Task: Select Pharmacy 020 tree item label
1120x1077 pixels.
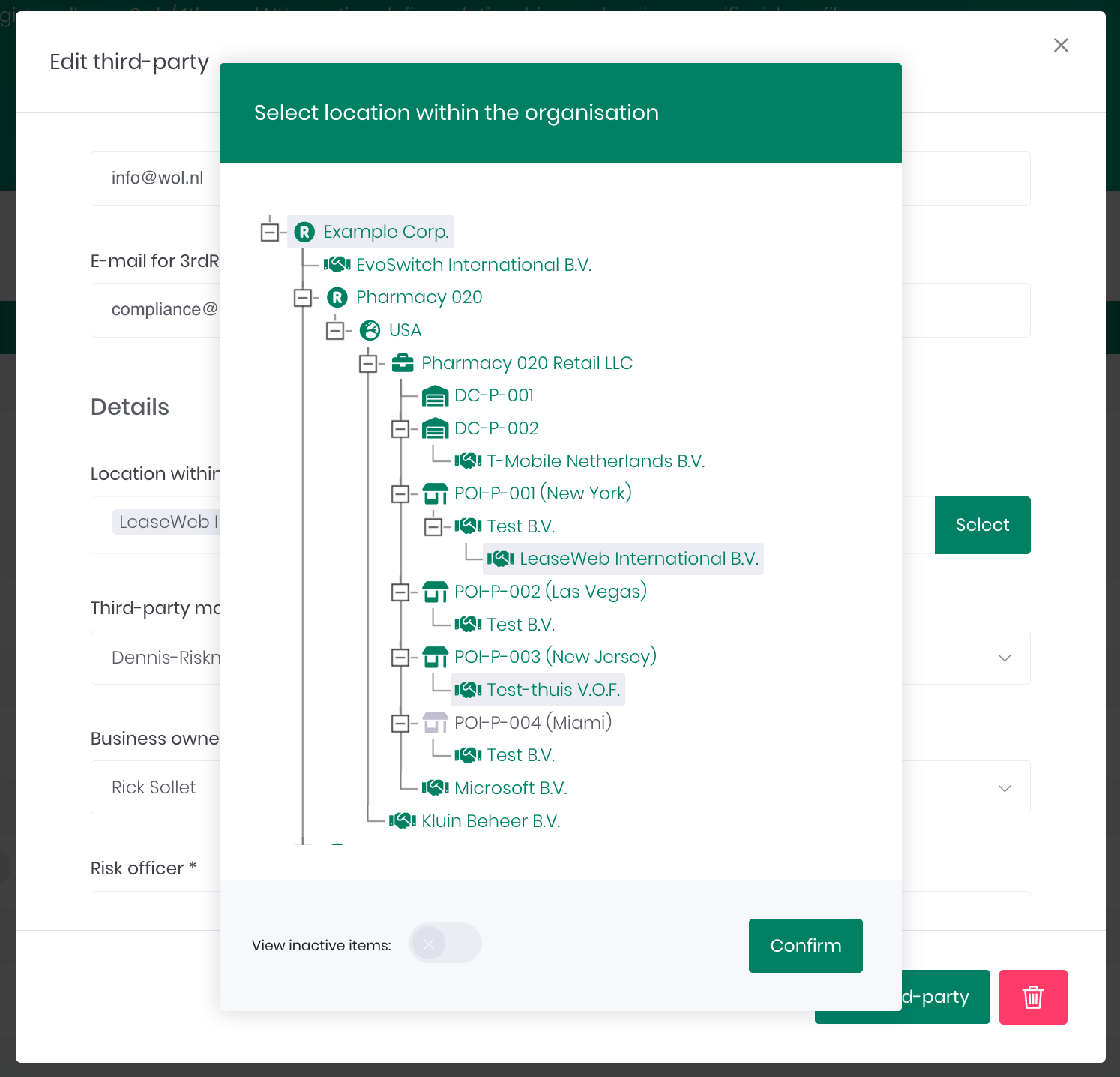Action: tap(419, 298)
